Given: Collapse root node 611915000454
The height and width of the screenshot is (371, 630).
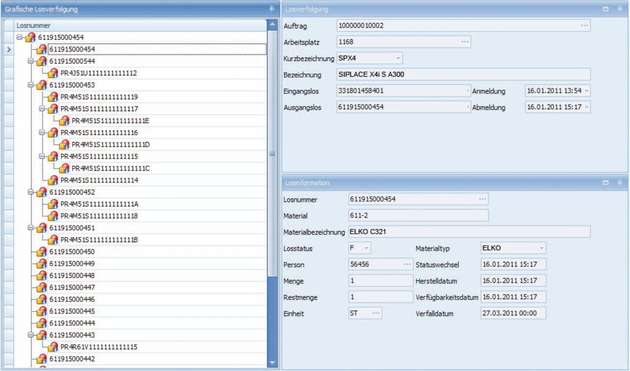Looking at the screenshot, I should coord(19,37).
